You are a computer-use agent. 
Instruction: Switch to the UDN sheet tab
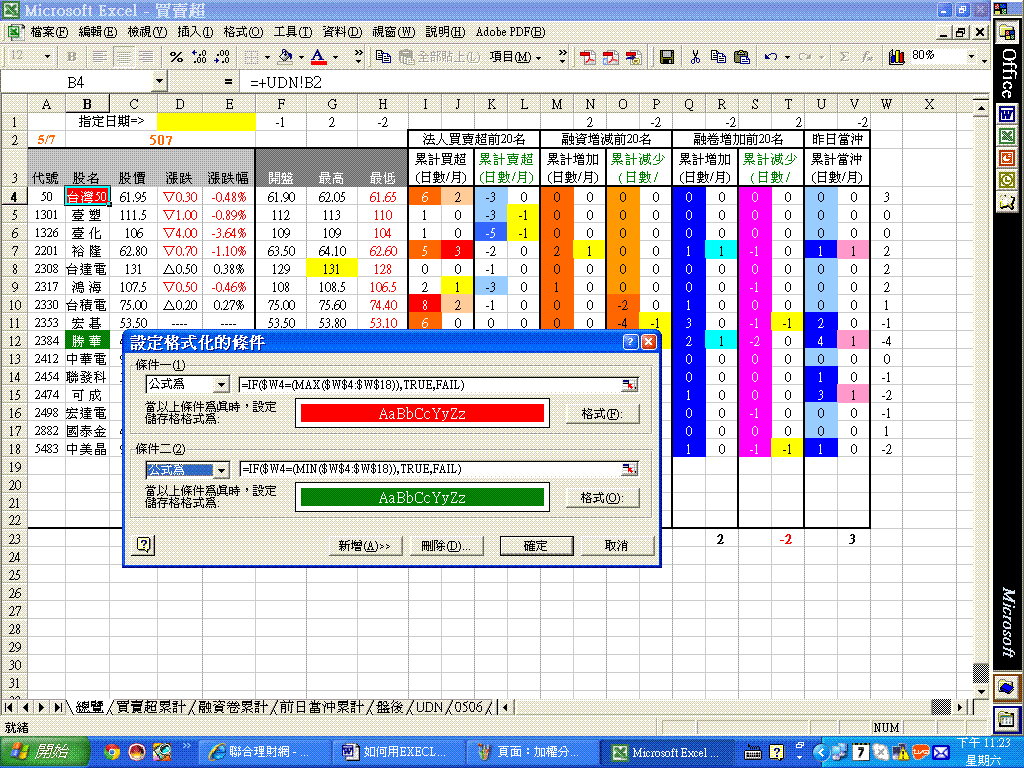tap(429, 707)
